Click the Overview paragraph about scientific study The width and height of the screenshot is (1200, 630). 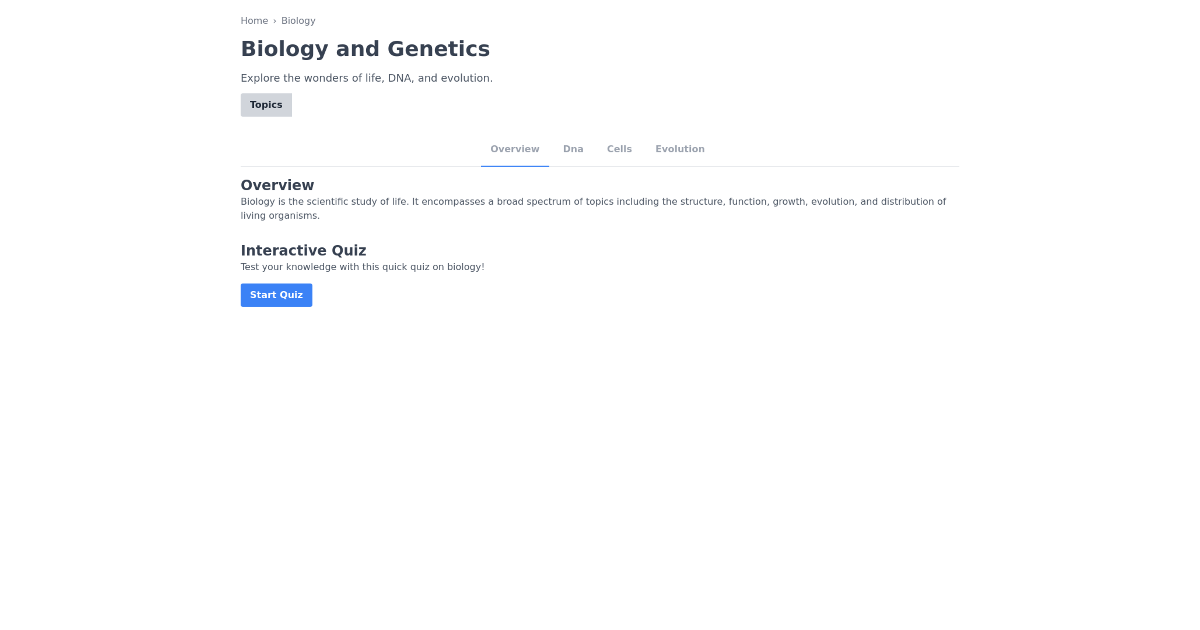point(593,207)
